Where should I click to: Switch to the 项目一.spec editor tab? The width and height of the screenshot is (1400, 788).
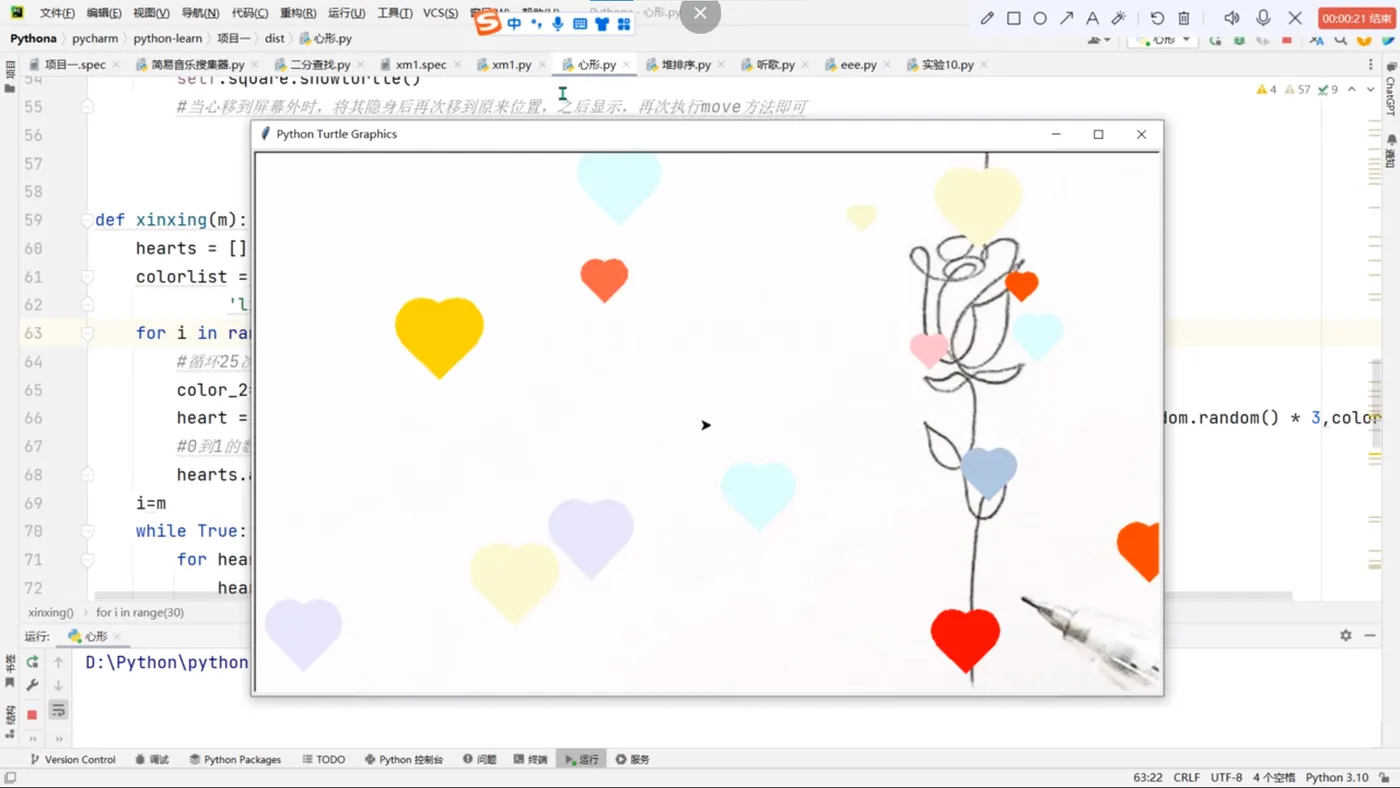[75, 64]
